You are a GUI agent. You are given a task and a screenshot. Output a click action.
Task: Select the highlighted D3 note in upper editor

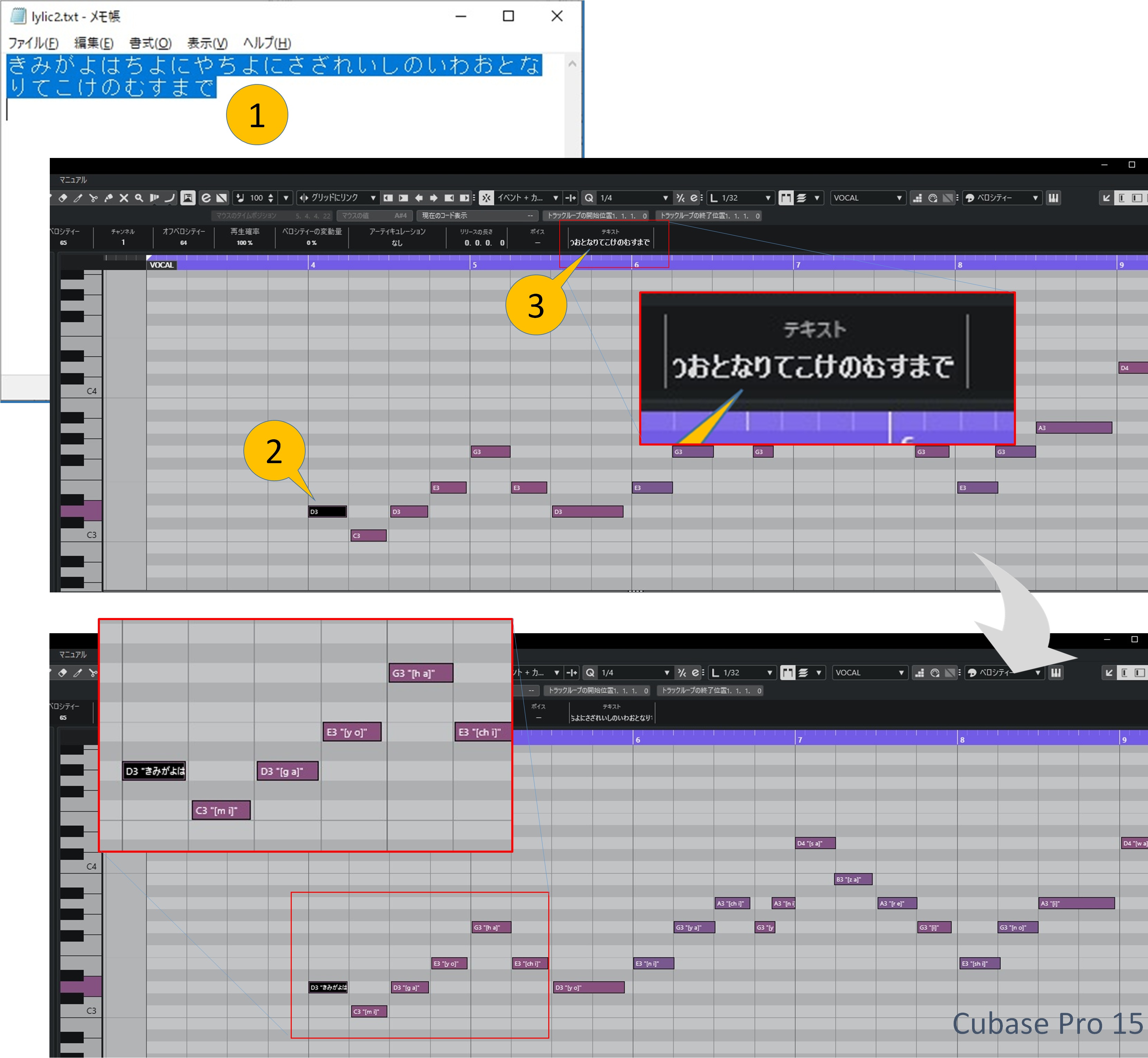[327, 511]
